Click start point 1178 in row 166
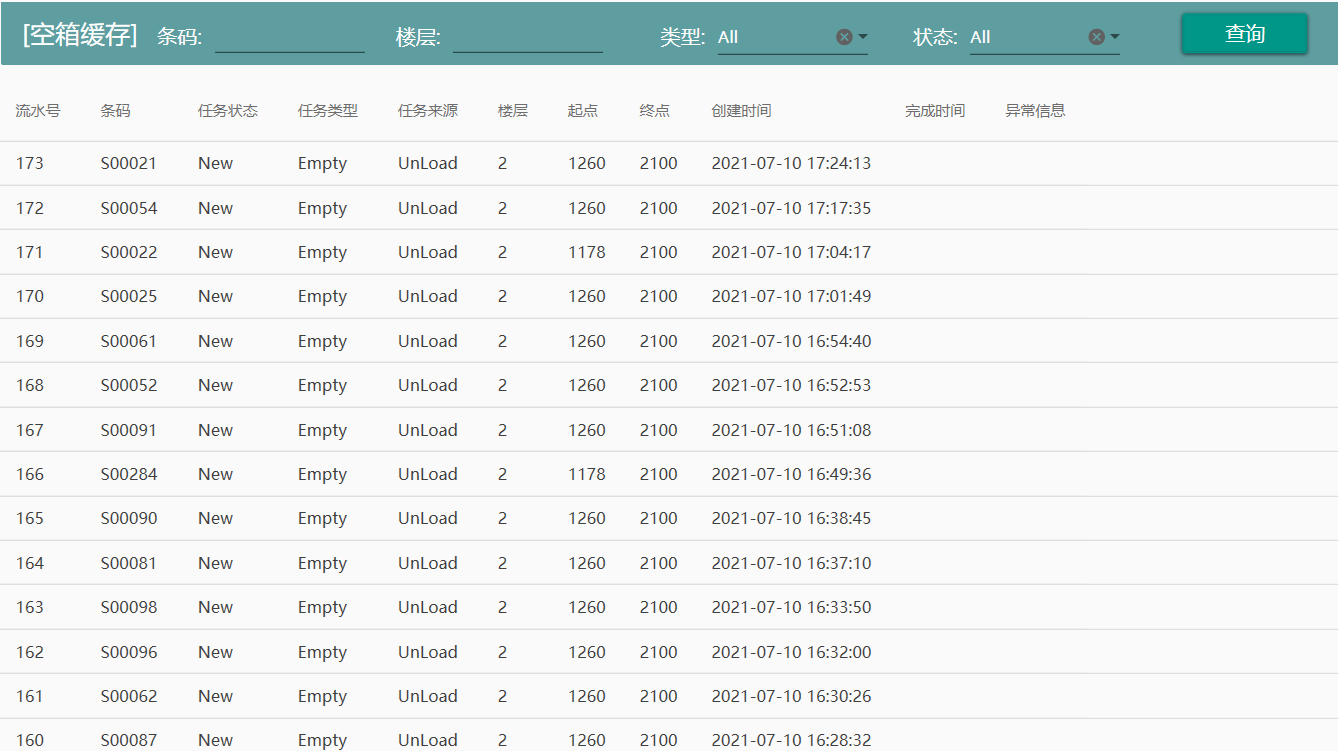 click(x=587, y=474)
